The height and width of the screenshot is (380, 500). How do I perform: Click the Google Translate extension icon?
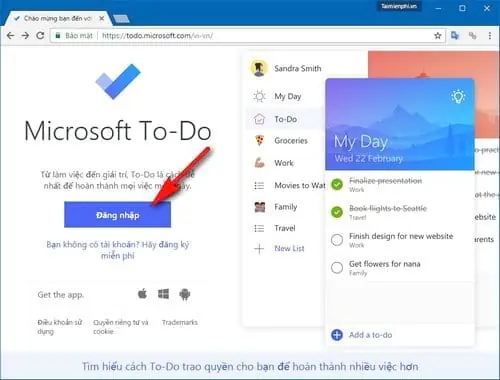click(x=455, y=35)
